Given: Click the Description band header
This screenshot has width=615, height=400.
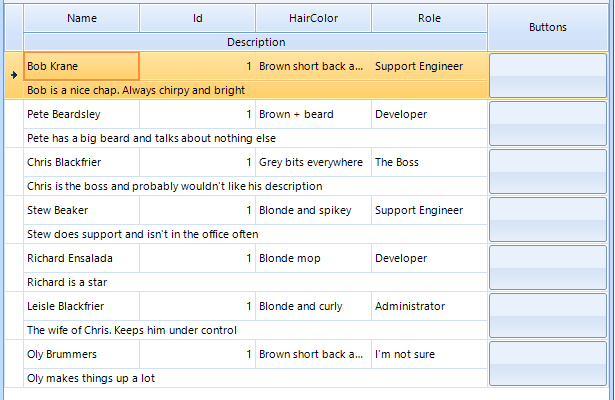Looking at the screenshot, I should coord(256,42).
